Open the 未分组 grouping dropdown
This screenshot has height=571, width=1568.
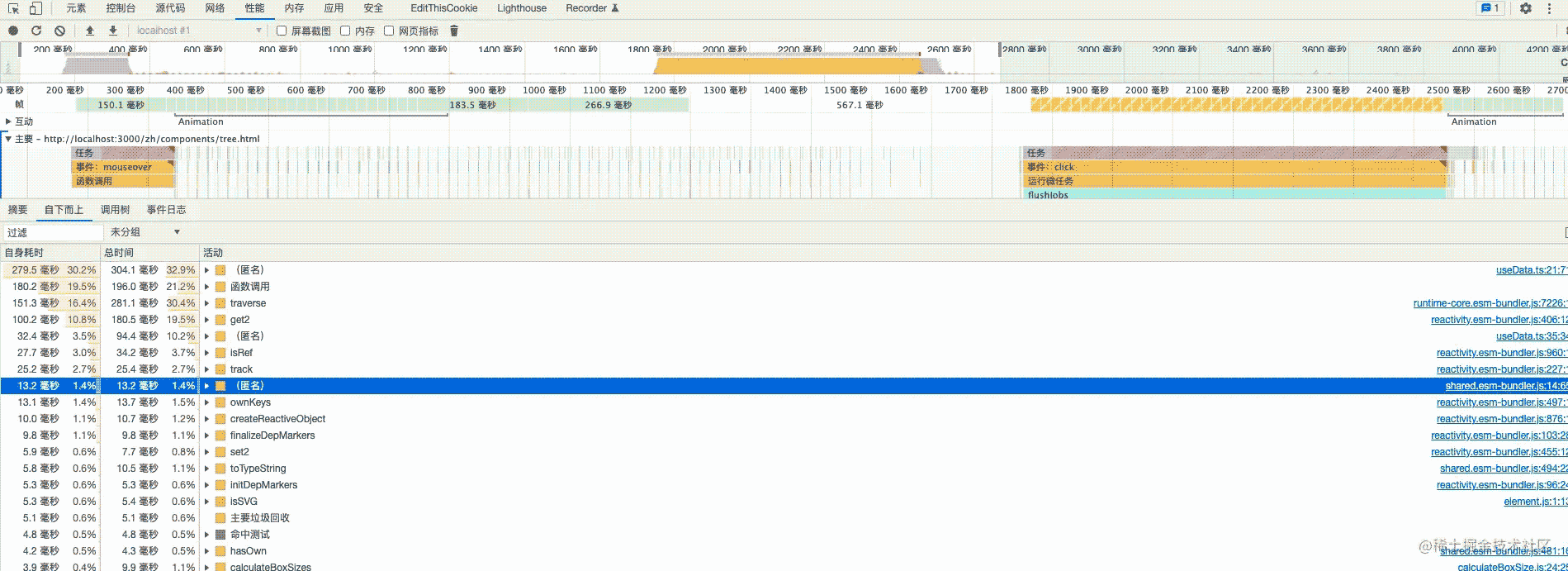tap(145, 232)
